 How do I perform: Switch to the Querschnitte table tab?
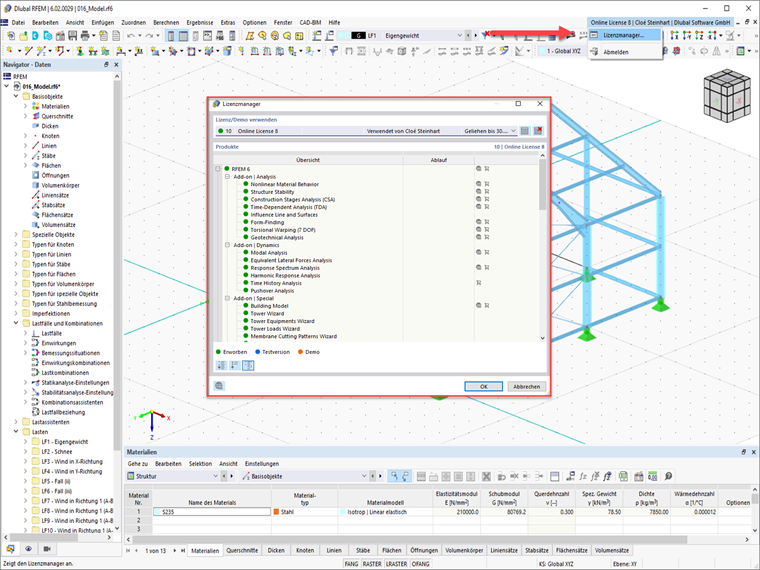pyautogui.click(x=242, y=550)
